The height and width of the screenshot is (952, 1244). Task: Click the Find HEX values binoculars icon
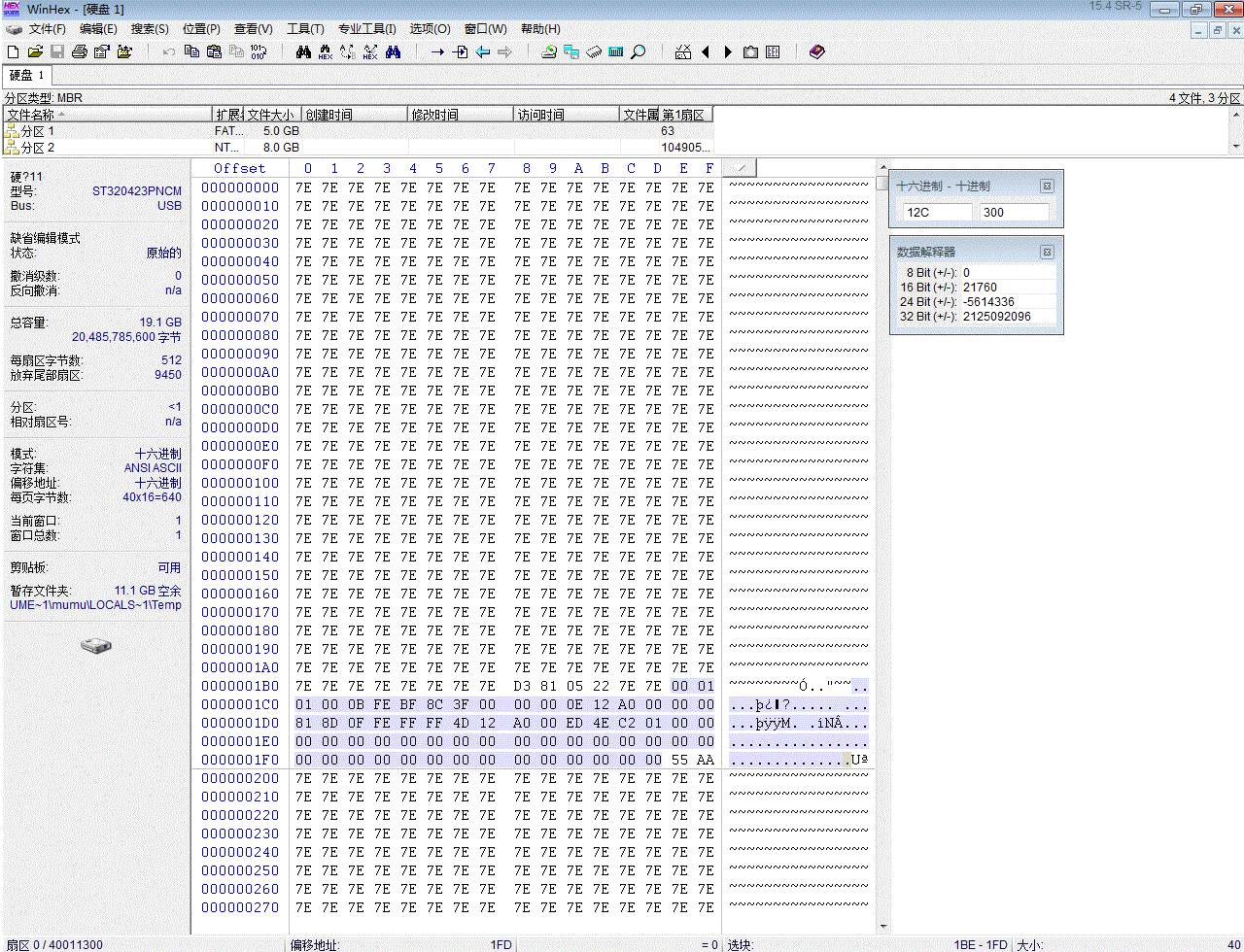[326, 51]
